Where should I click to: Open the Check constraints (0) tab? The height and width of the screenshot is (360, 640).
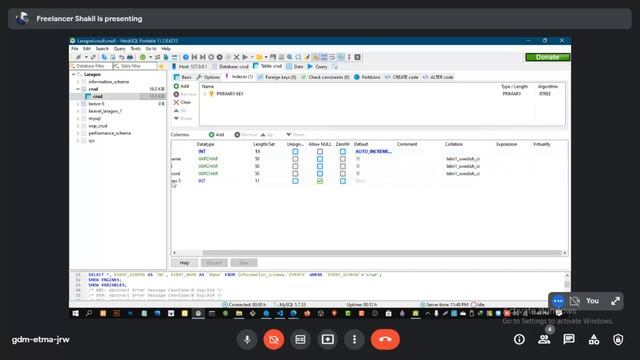325,77
